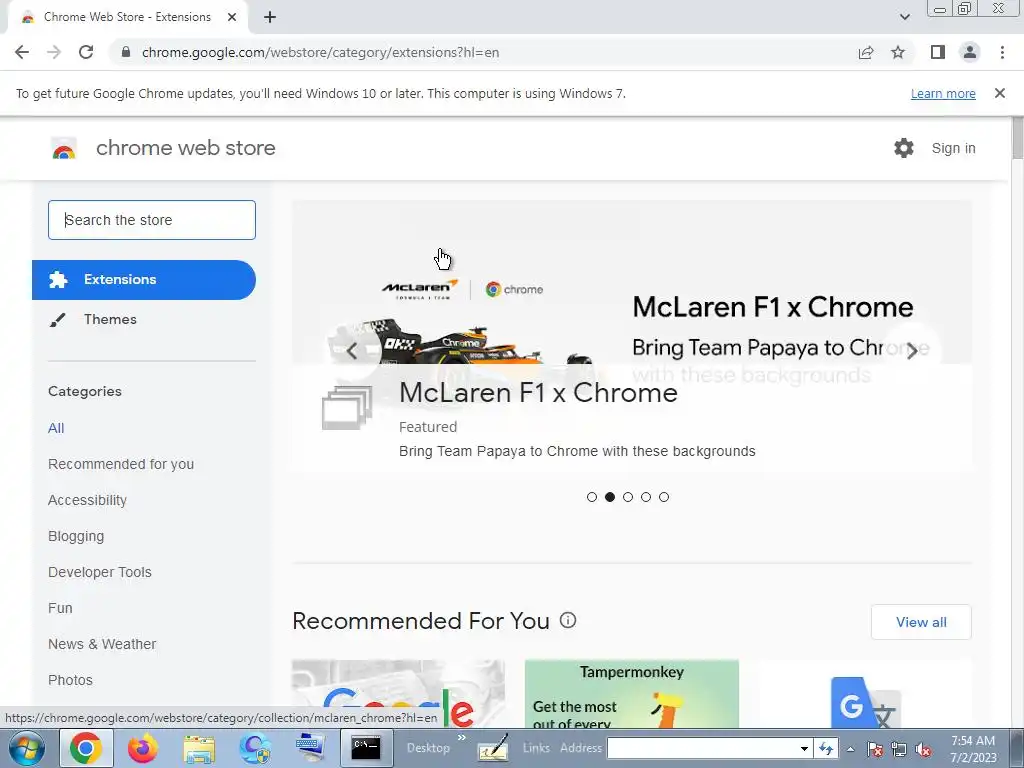The height and width of the screenshot is (768, 1024).
Task: Click the taskbar Address input field
Action: tap(703, 748)
